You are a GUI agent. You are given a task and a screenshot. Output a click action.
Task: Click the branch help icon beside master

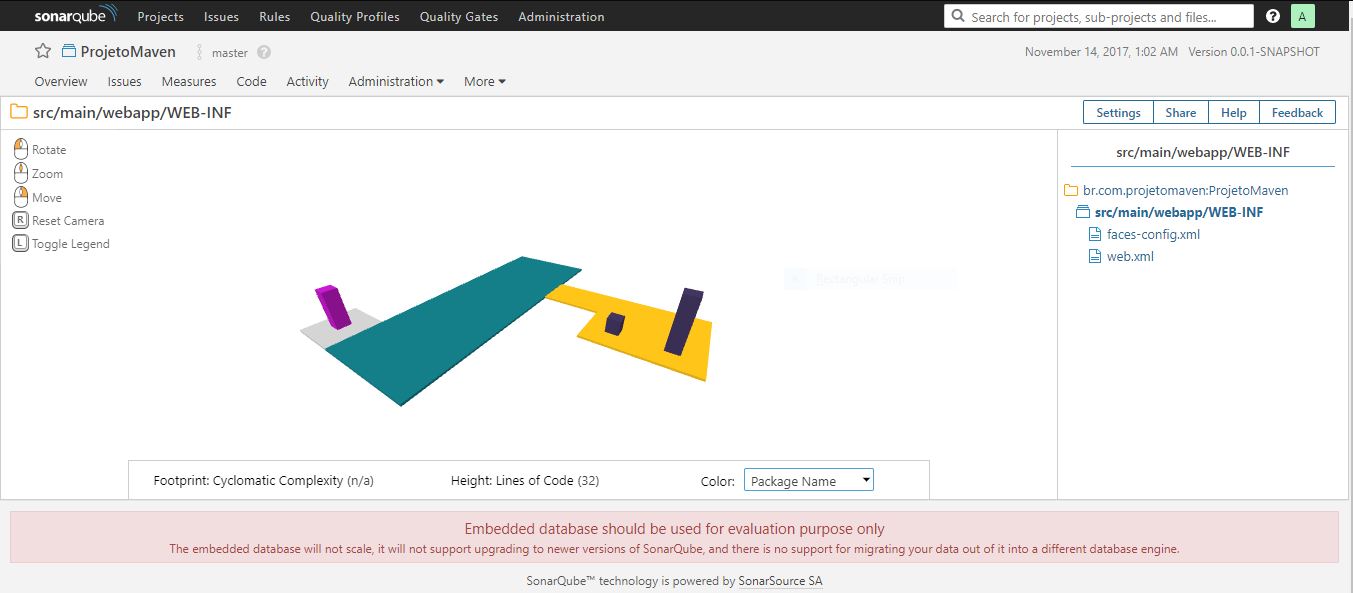coord(264,52)
